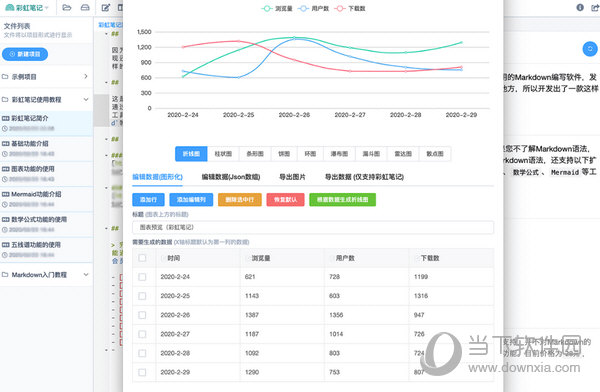Switch to 导出数据 (仅支持彩虹笔记) tab
The height and width of the screenshot is (392, 600).
[x=364, y=177]
